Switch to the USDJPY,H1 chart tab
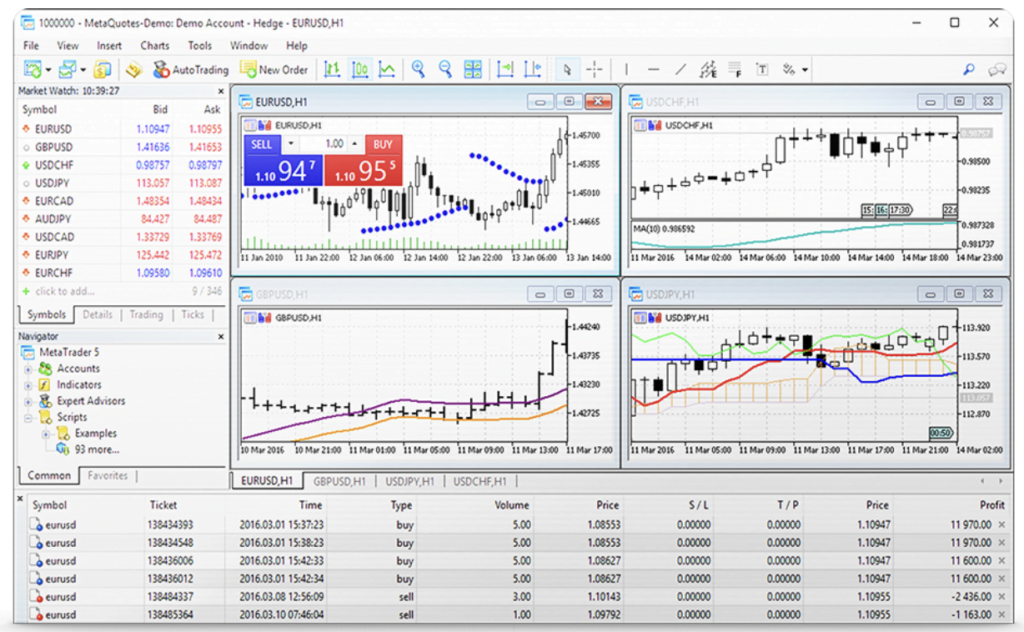 pyautogui.click(x=409, y=481)
